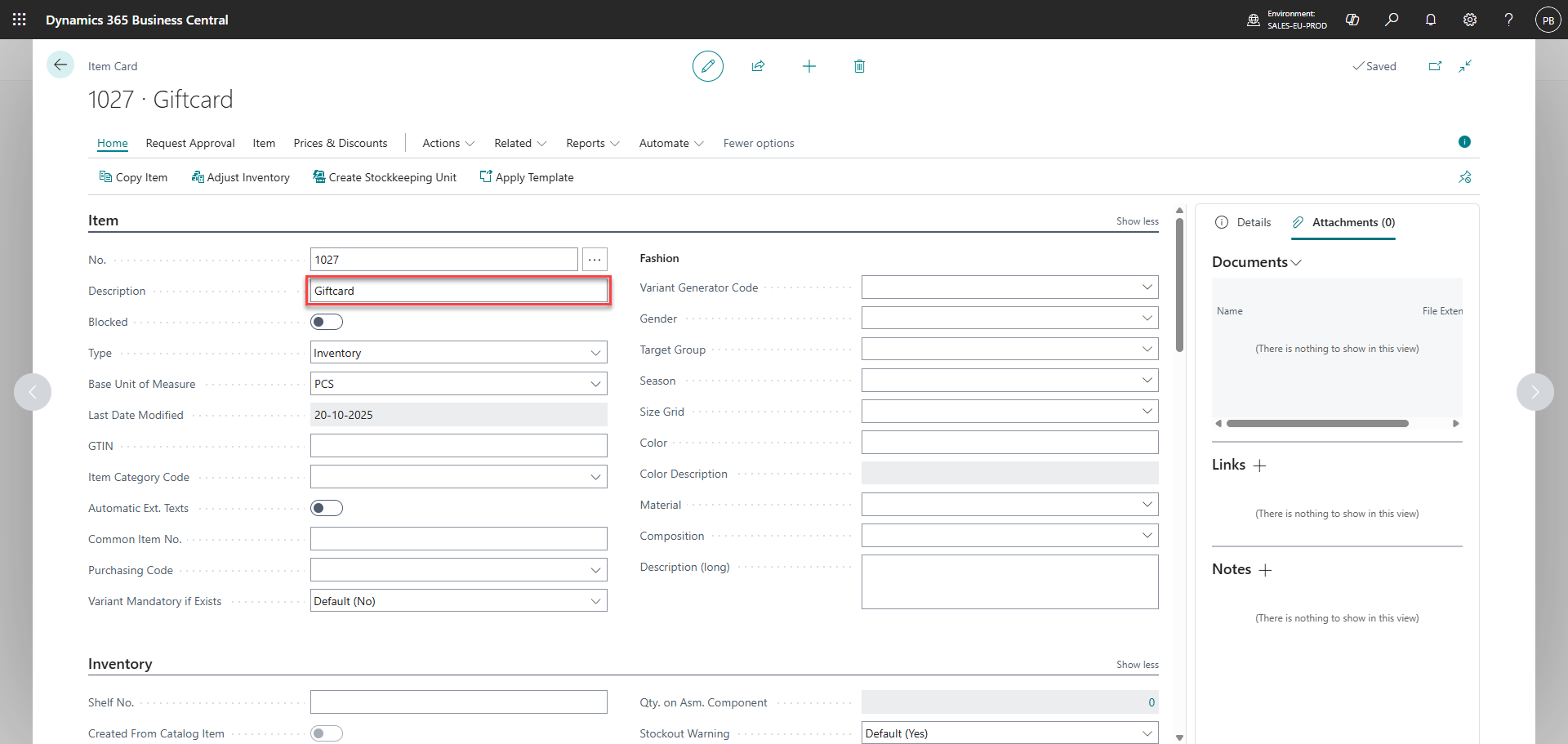
Task: Click Show less in Inventory section
Action: 1138,665
